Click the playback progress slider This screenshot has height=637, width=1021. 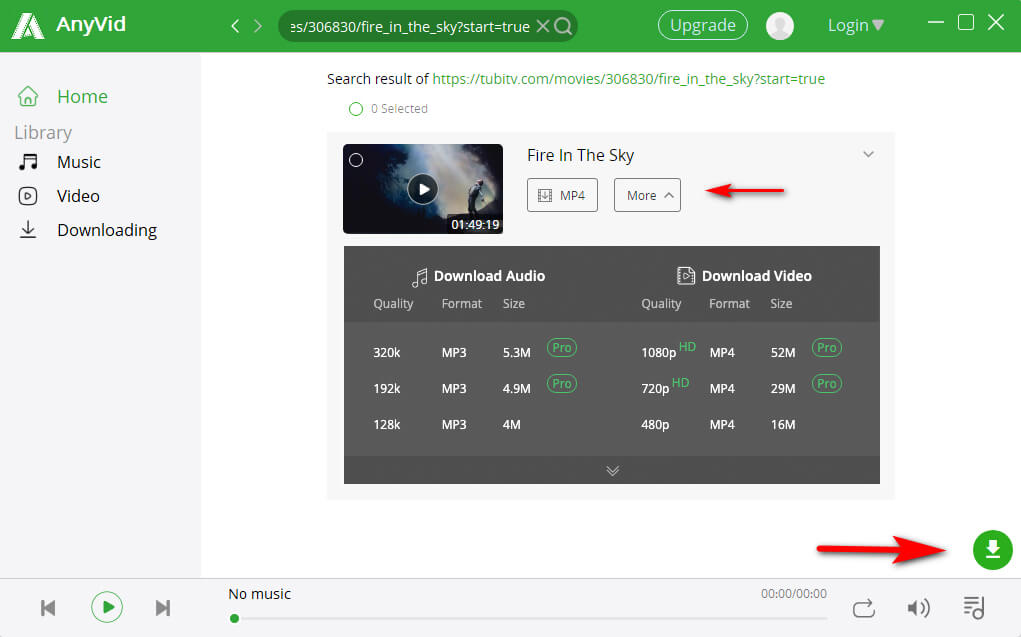pos(528,618)
